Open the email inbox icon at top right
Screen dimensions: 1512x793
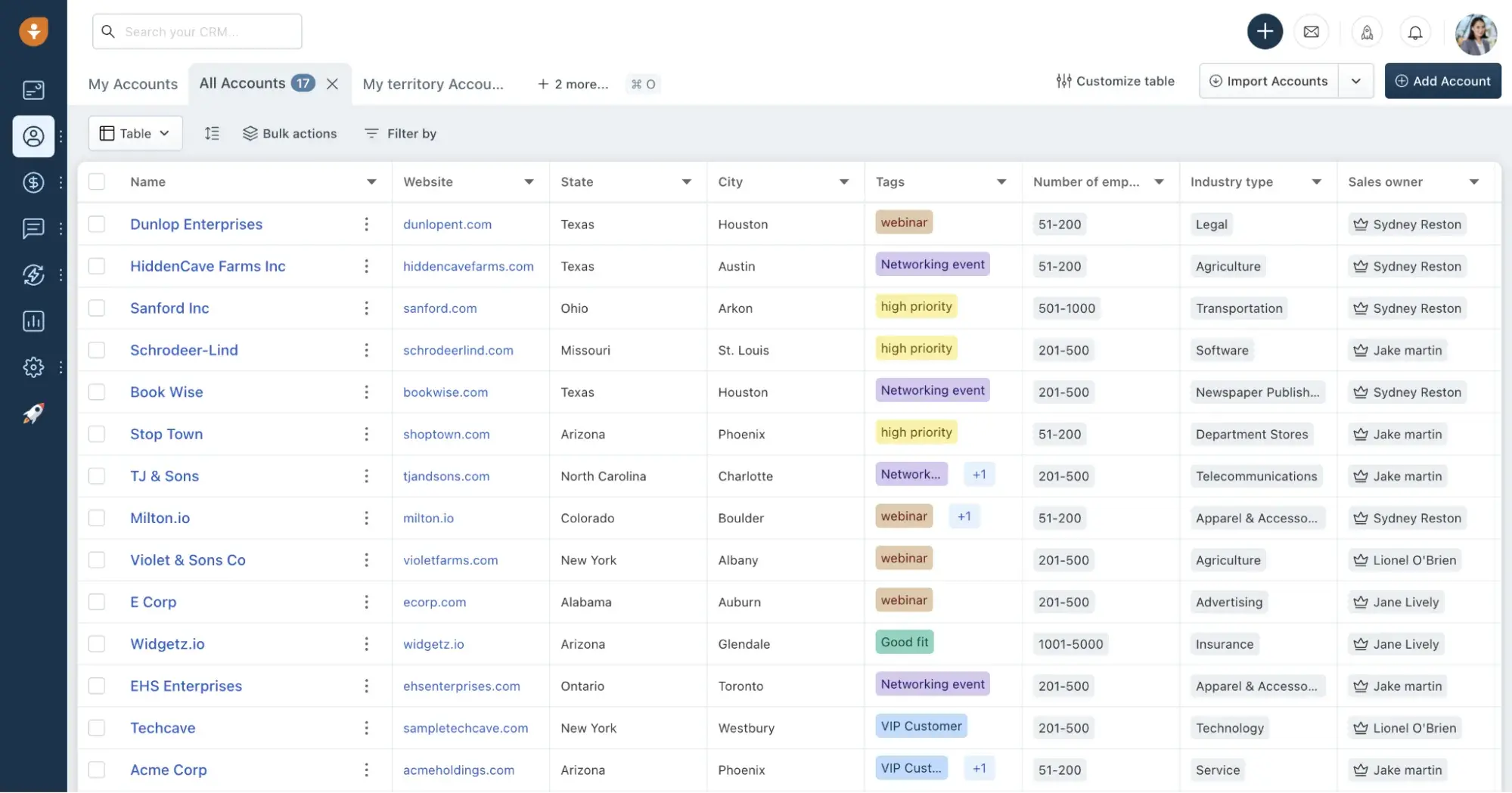coord(1312,31)
